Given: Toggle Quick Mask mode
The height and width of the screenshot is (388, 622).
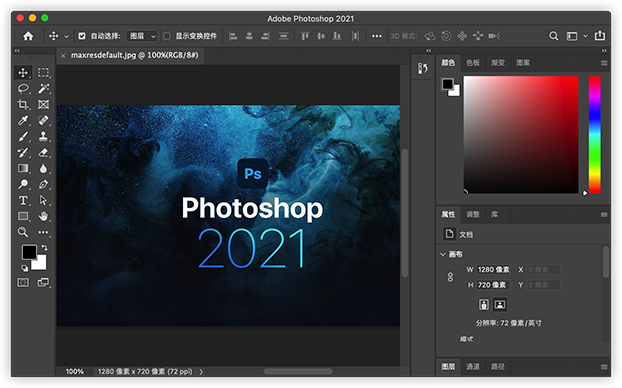Looking at the screenshot, I should (x=23, y=282).
